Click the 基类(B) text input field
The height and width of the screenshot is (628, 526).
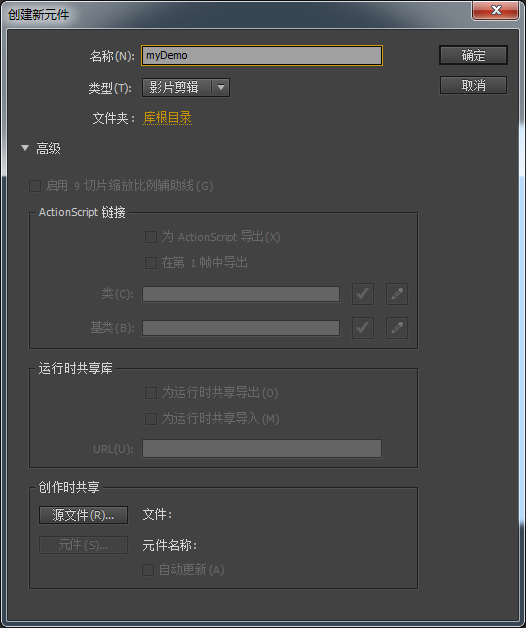241,328
